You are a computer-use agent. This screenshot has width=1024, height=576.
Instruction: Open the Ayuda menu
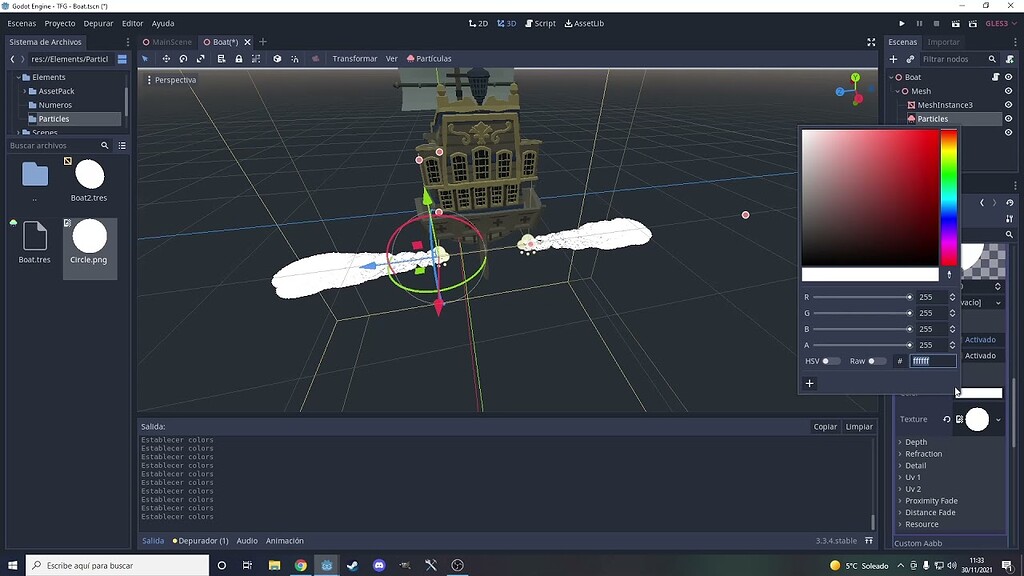(163, 24)
